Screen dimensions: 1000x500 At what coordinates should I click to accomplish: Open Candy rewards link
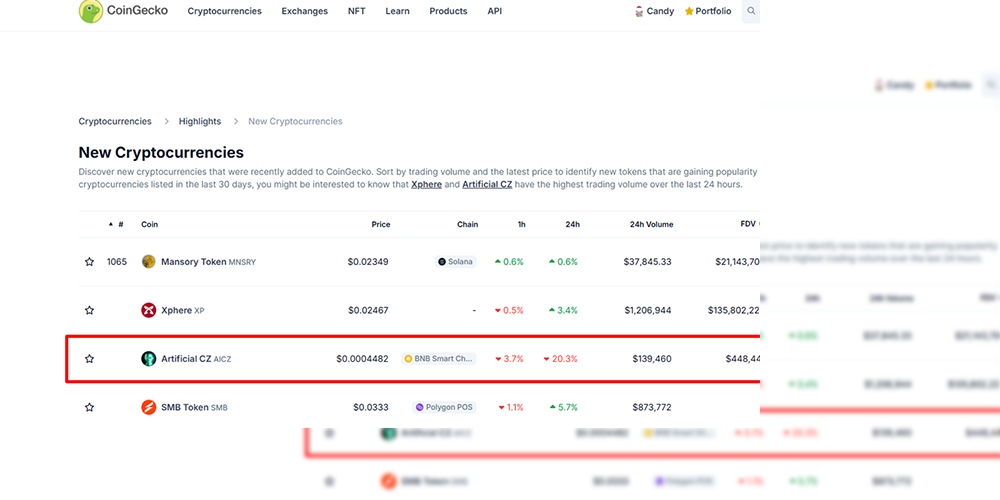click(654, 11)
